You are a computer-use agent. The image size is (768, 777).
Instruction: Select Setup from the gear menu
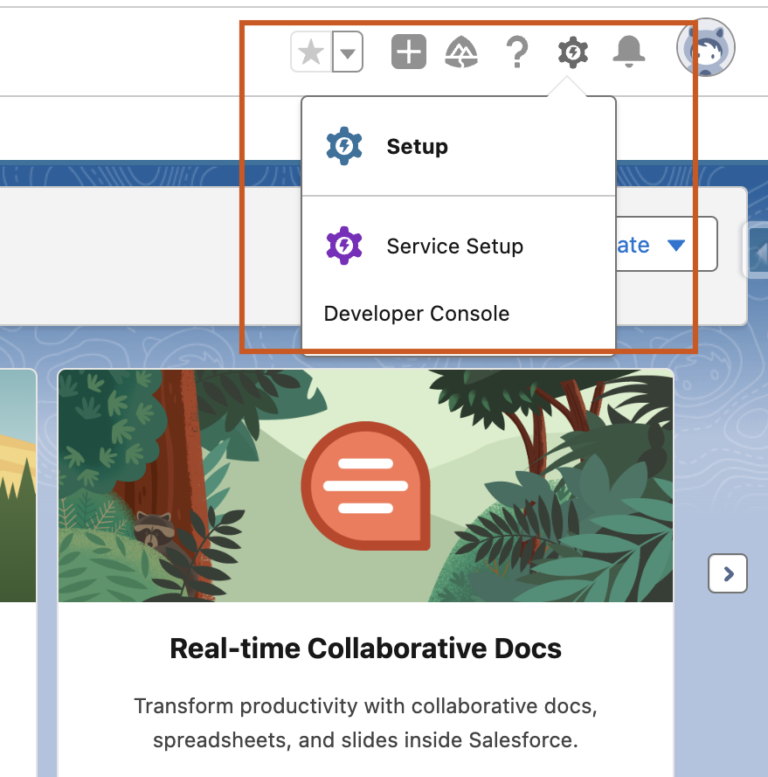pos(417,147)
